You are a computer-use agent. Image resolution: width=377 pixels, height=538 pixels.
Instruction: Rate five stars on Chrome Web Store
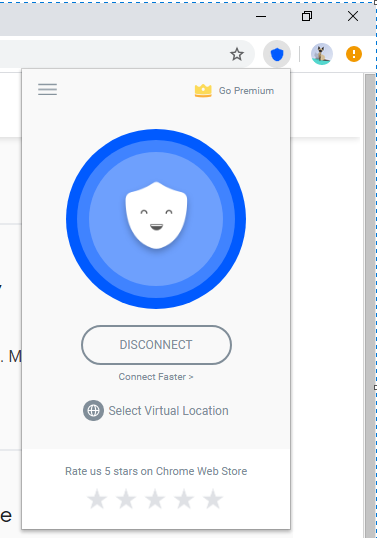tap(213, 499)
